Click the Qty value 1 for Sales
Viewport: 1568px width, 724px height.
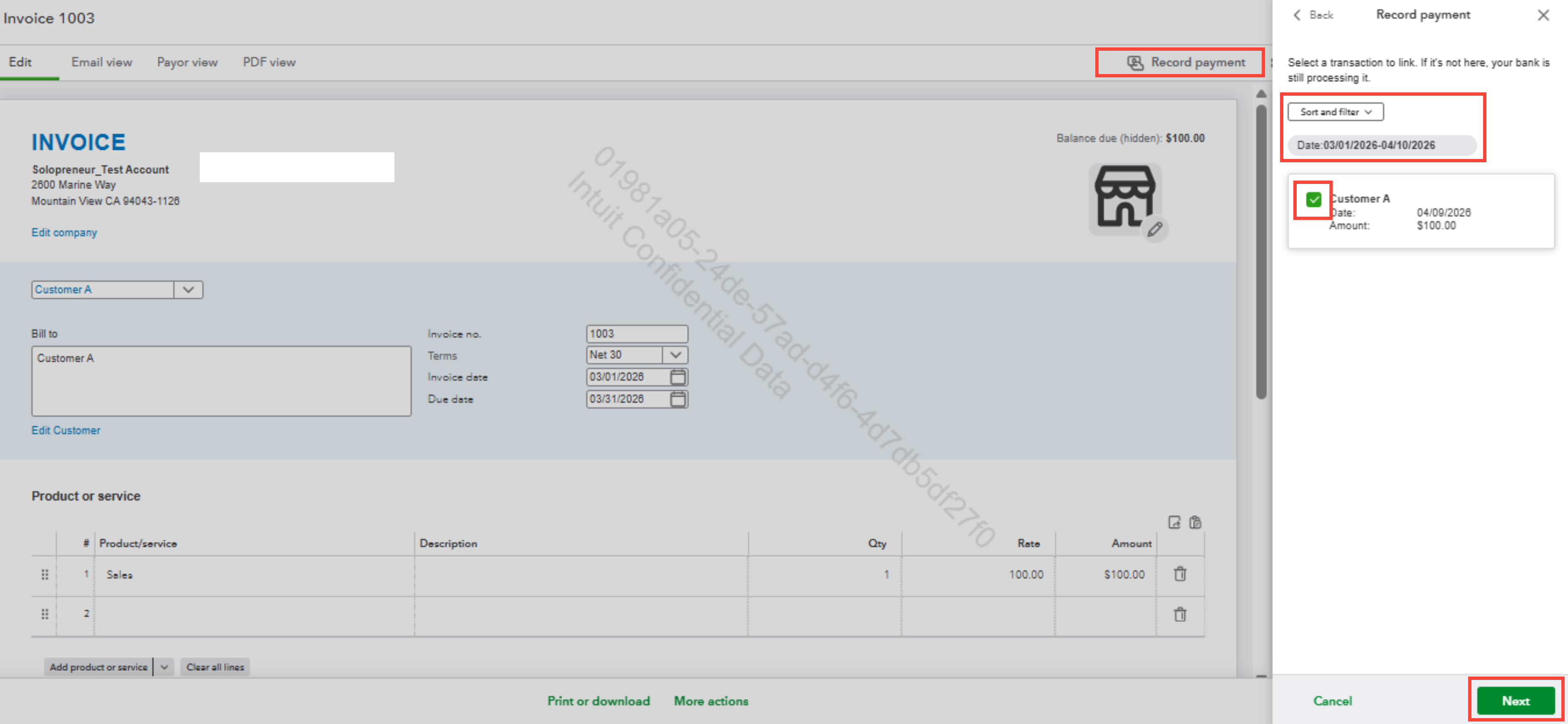[x=886, y=574]
